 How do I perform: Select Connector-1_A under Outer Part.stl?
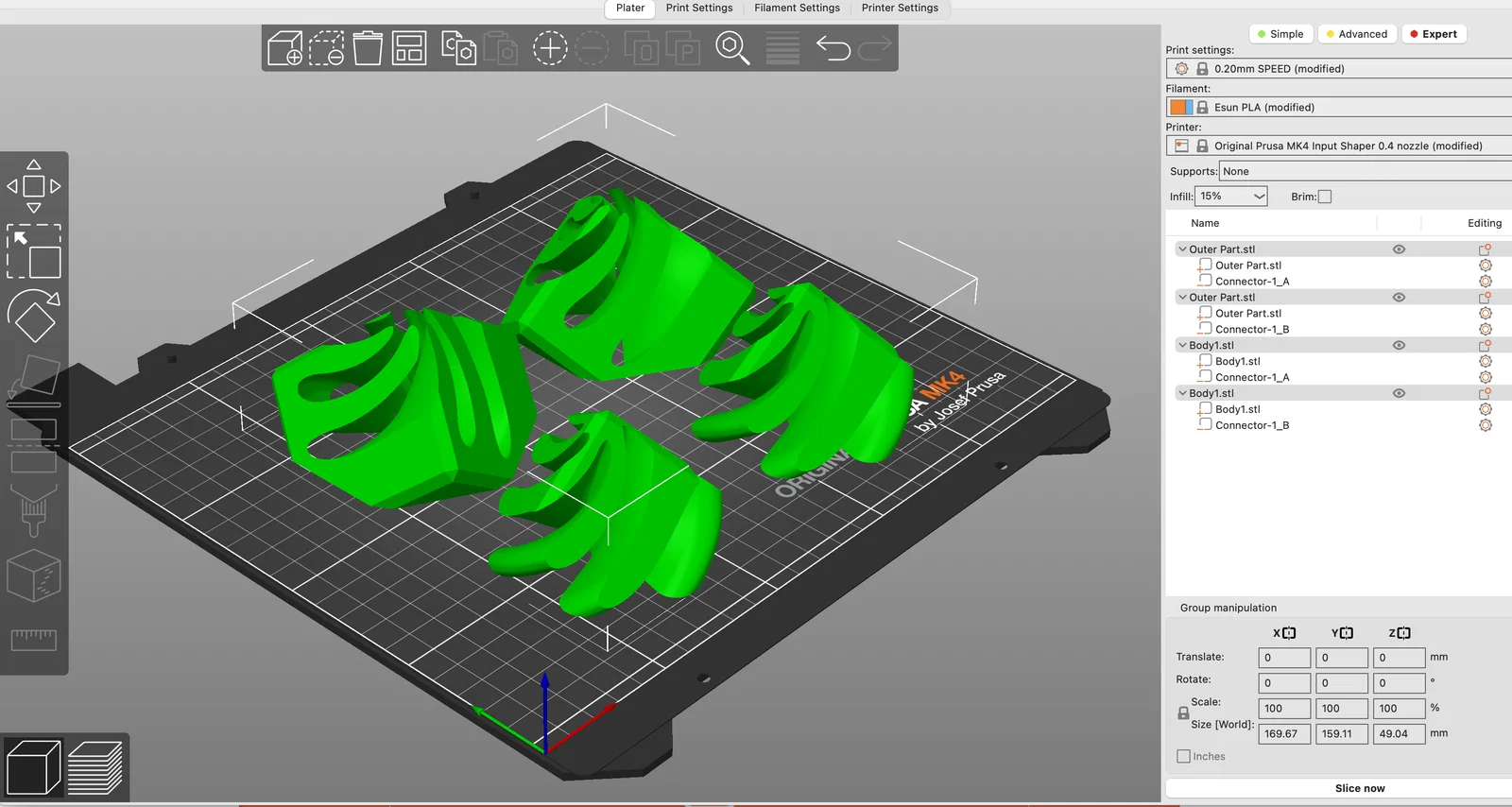point(1252,282)
